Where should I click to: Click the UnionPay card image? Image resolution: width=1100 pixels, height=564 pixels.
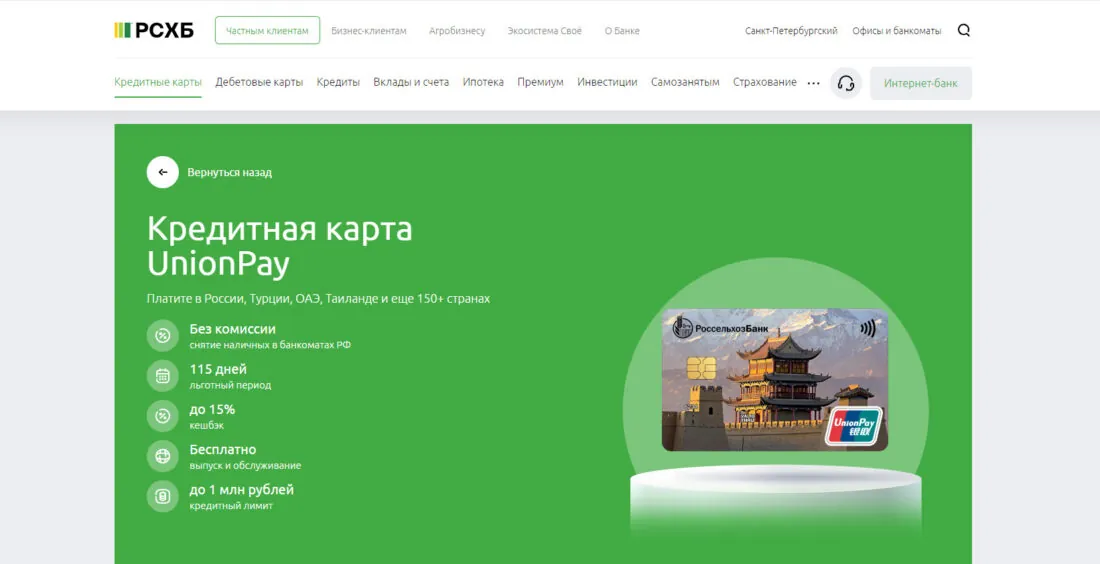pyautogui.click(x=774, y=380)
